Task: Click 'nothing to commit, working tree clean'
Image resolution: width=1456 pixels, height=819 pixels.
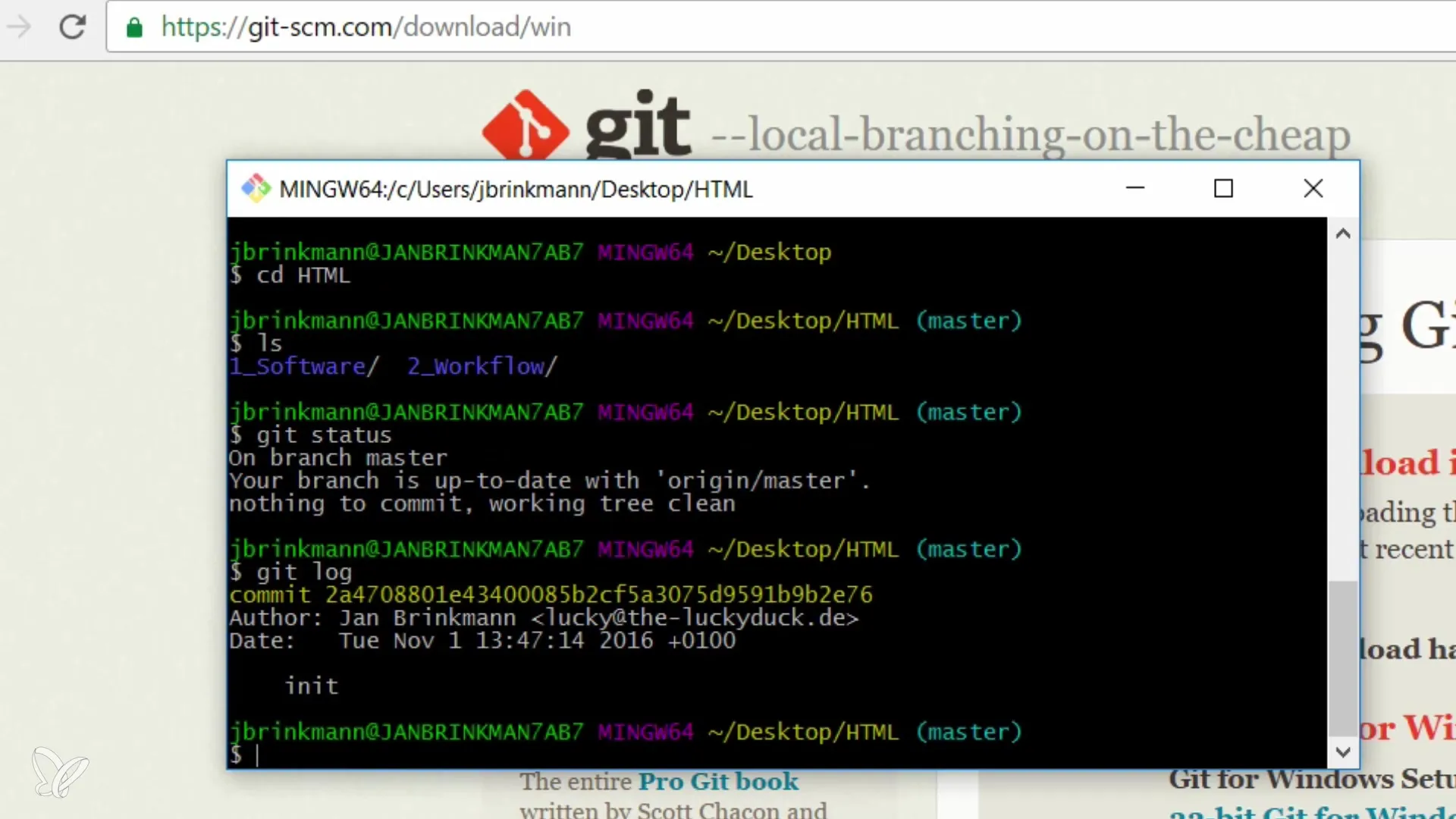Action: coord(482,504)
